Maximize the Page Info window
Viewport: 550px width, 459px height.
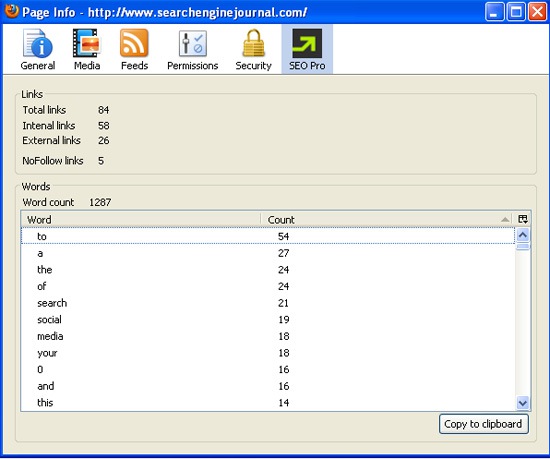[516, 12]
